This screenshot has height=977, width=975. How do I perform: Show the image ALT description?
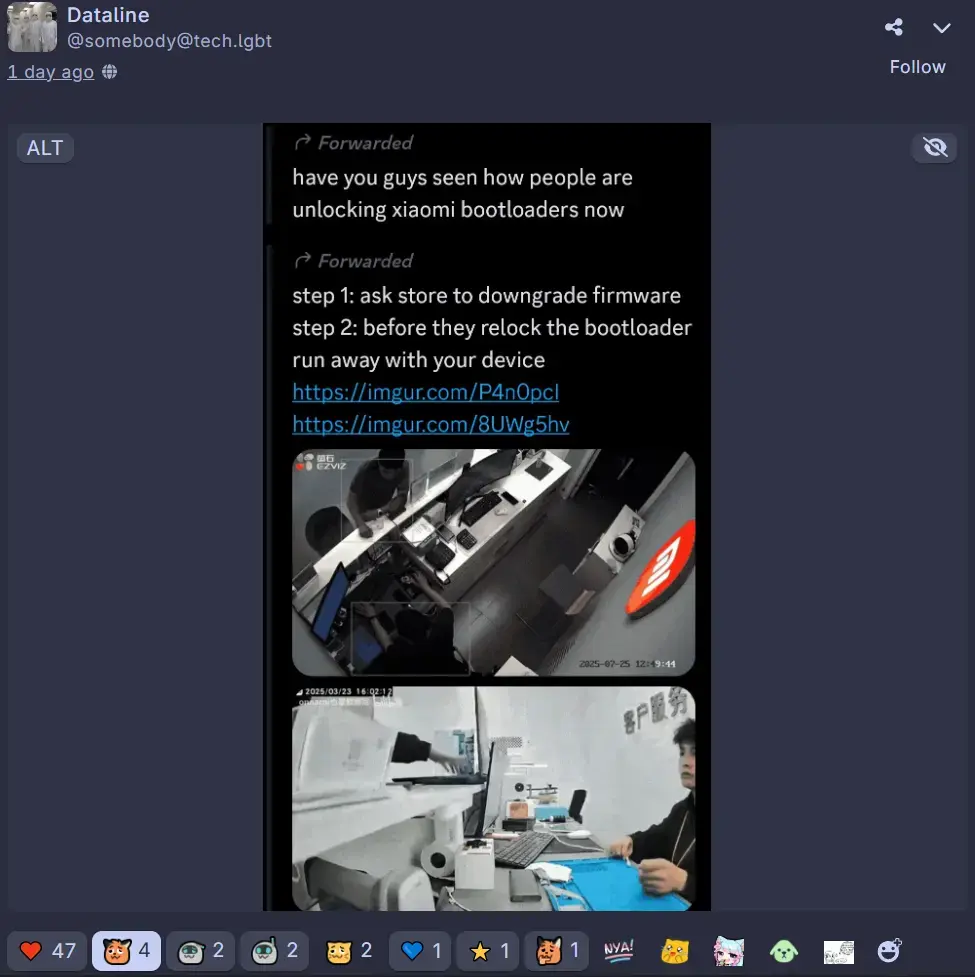pyautogui.click(x=45, y=148)
